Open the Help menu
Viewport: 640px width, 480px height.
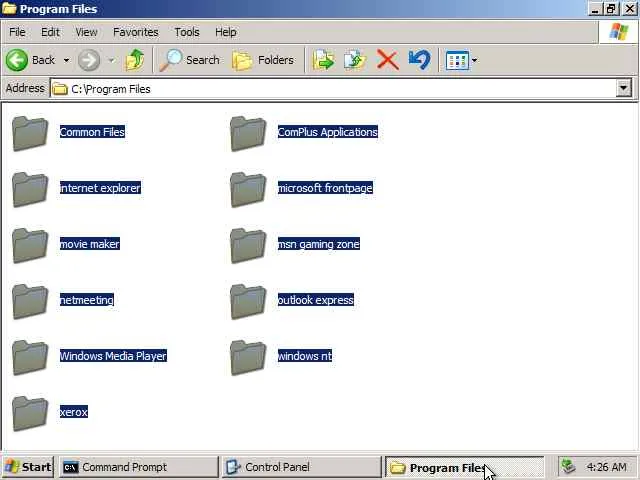point(226,32)
